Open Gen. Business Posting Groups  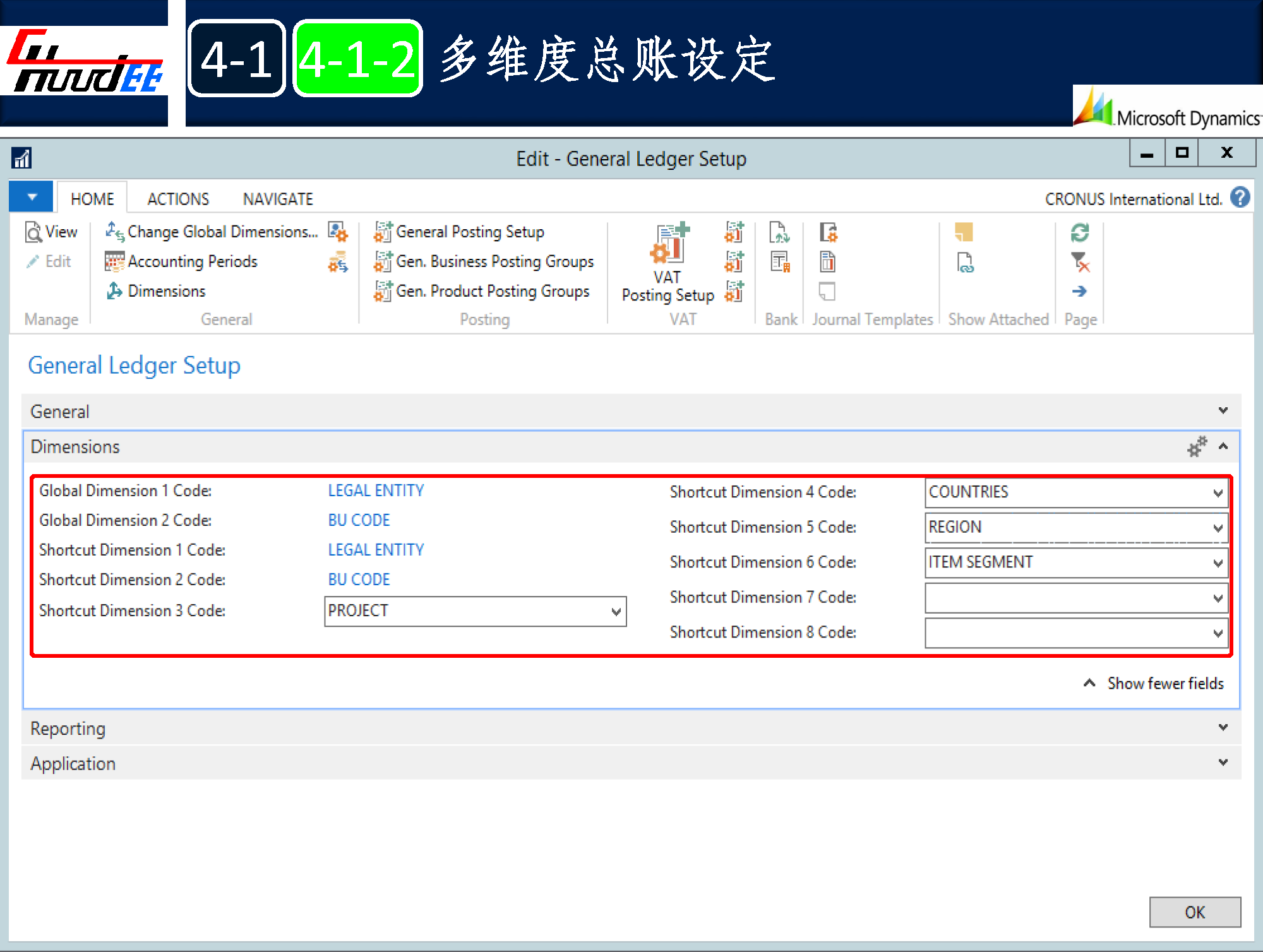tap(494, 261)
